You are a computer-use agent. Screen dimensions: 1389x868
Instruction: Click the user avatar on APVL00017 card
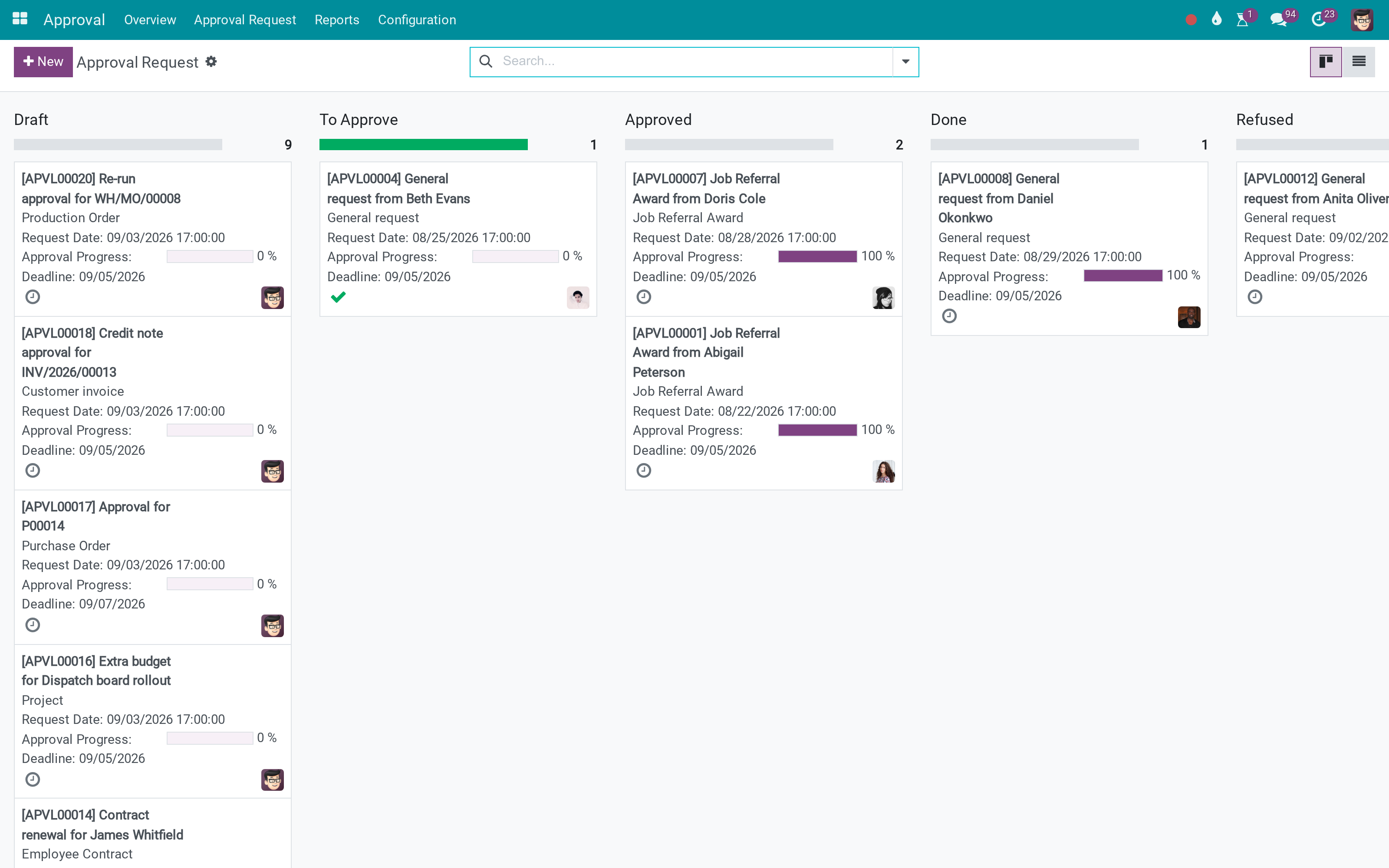click(x=273, y=626)
